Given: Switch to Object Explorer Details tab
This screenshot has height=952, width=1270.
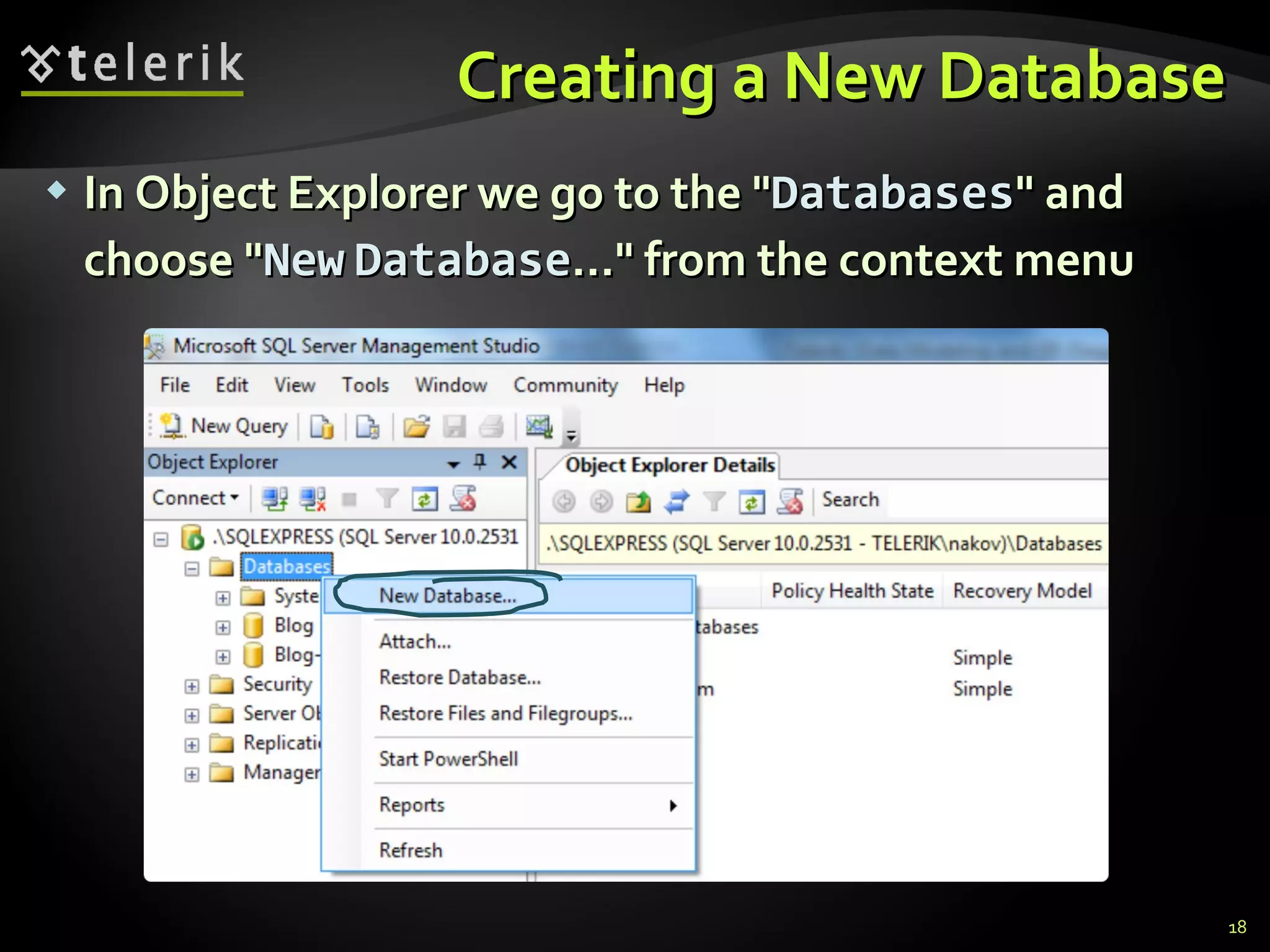Looking at the screenshot, I should click(x=670, y=465).
